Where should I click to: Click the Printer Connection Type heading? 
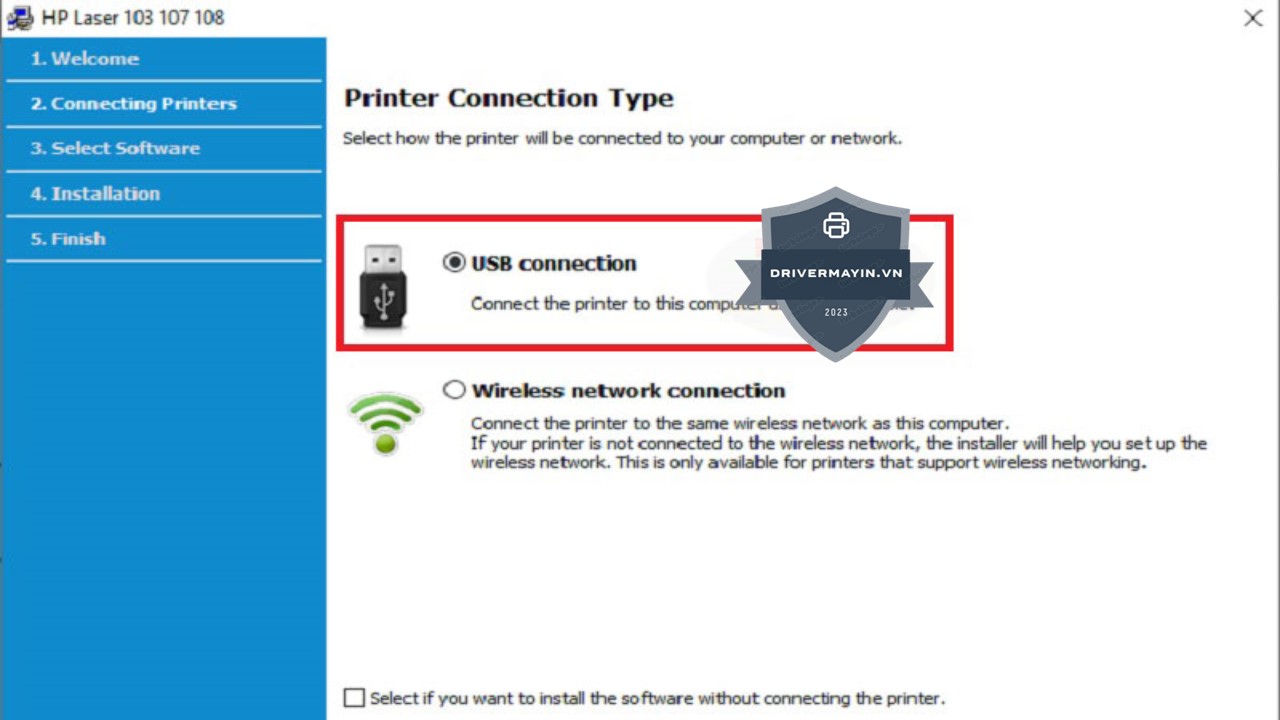pyautogui.click(x=509, y=98)
